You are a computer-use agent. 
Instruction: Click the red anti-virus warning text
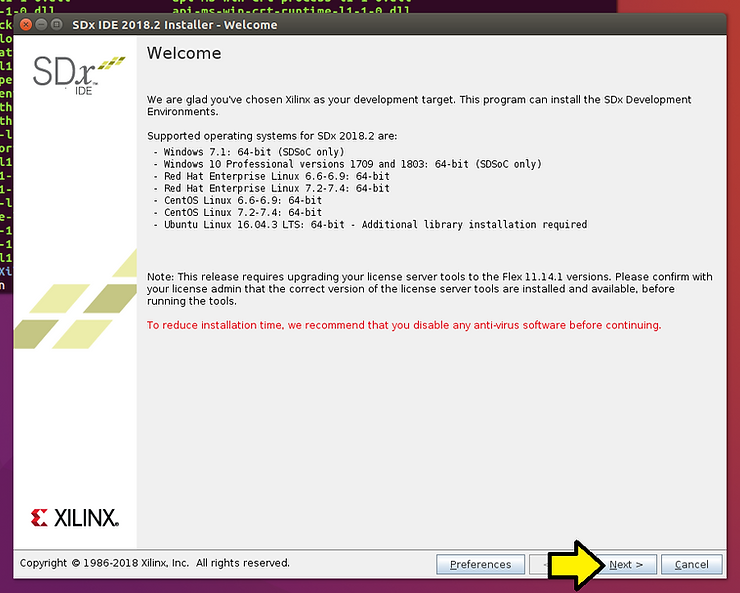coord(404,325)
